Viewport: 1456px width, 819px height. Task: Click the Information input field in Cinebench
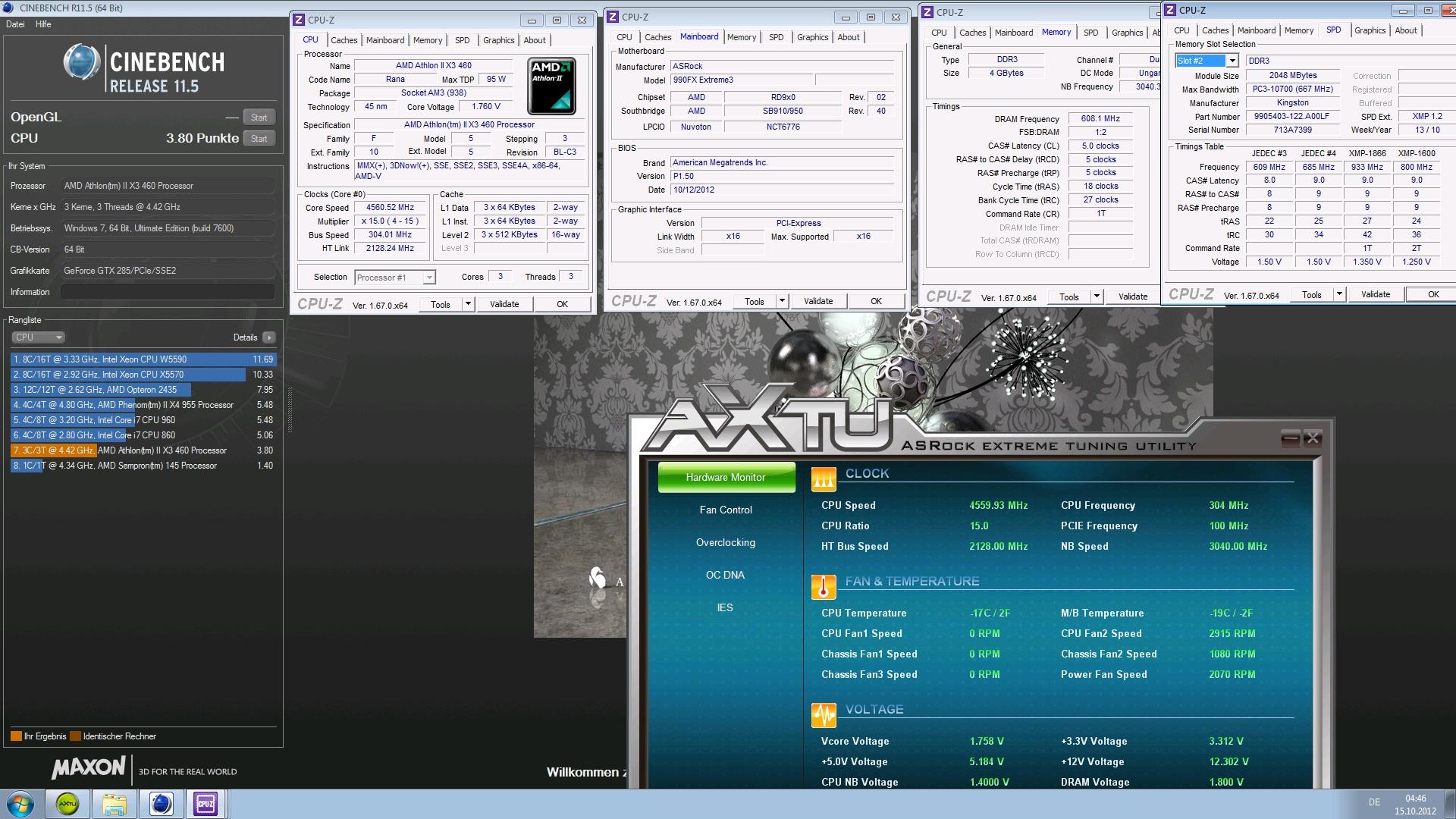click(168, 292)
